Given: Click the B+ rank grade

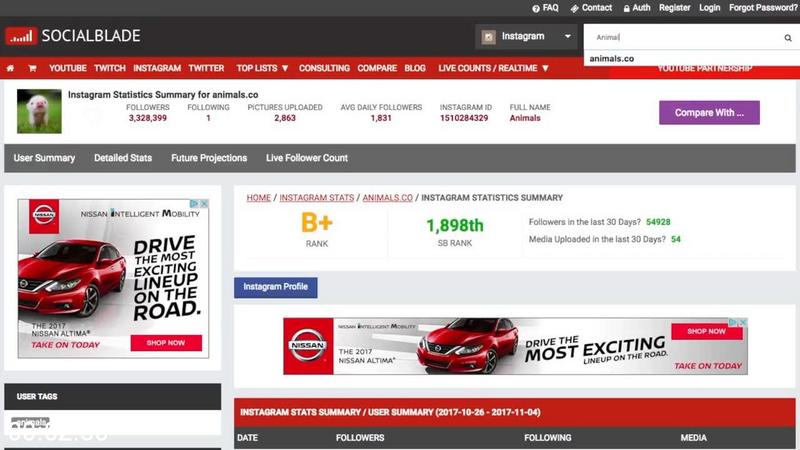Looking at the screenshot, I should [x=317, y=223].
